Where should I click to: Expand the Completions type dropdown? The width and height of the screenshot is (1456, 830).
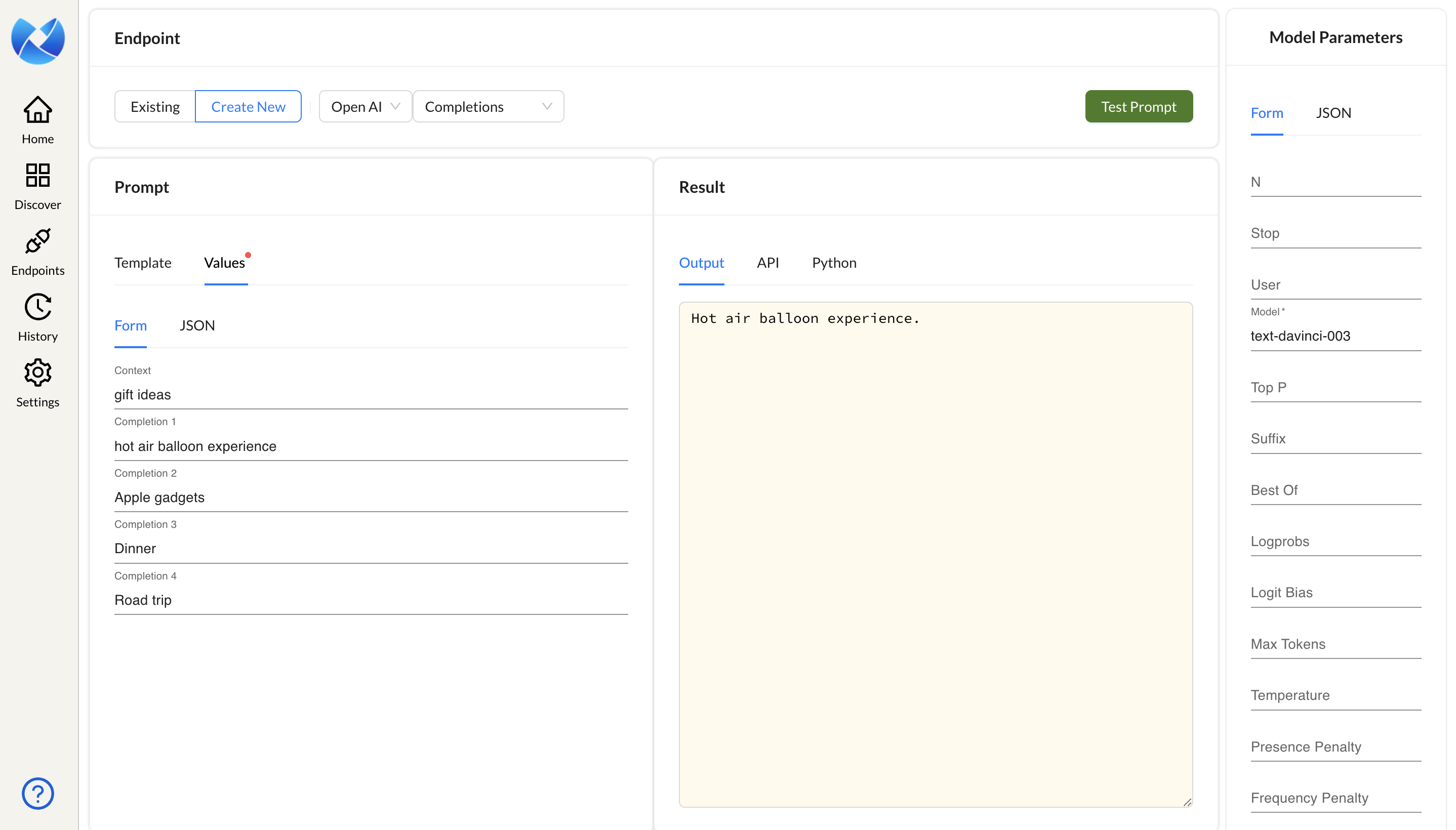coord(488,107)
